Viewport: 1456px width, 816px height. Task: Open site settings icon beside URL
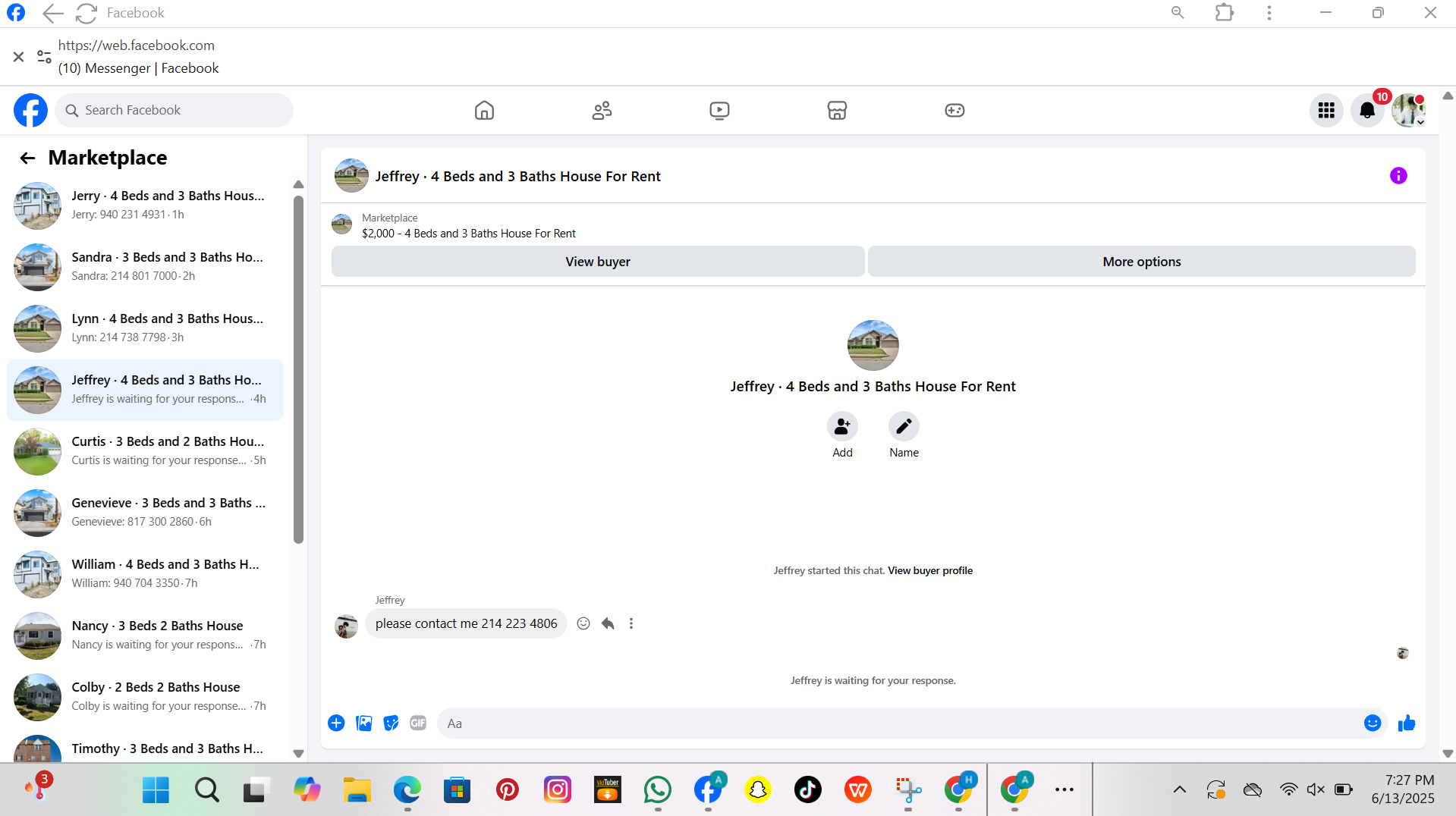pos(44,57)
